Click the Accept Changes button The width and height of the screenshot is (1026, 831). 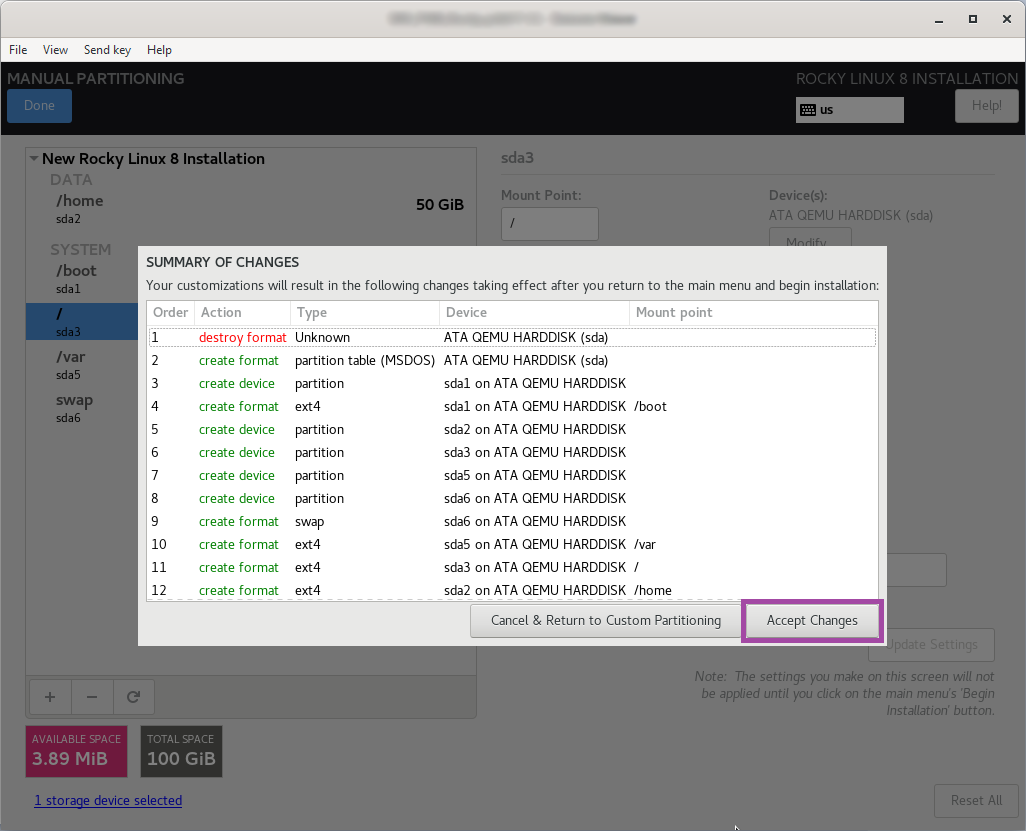pos(812,620)
